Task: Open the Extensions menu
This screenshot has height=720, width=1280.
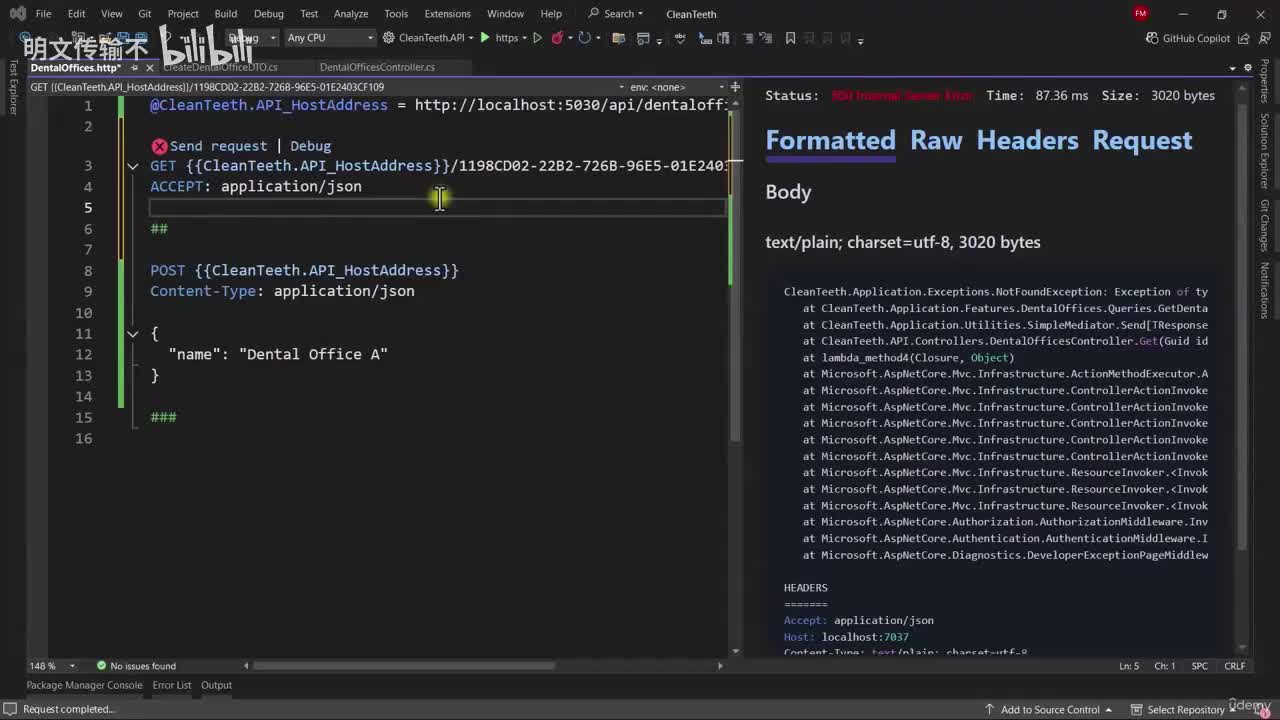Action: tap(447, 14)
